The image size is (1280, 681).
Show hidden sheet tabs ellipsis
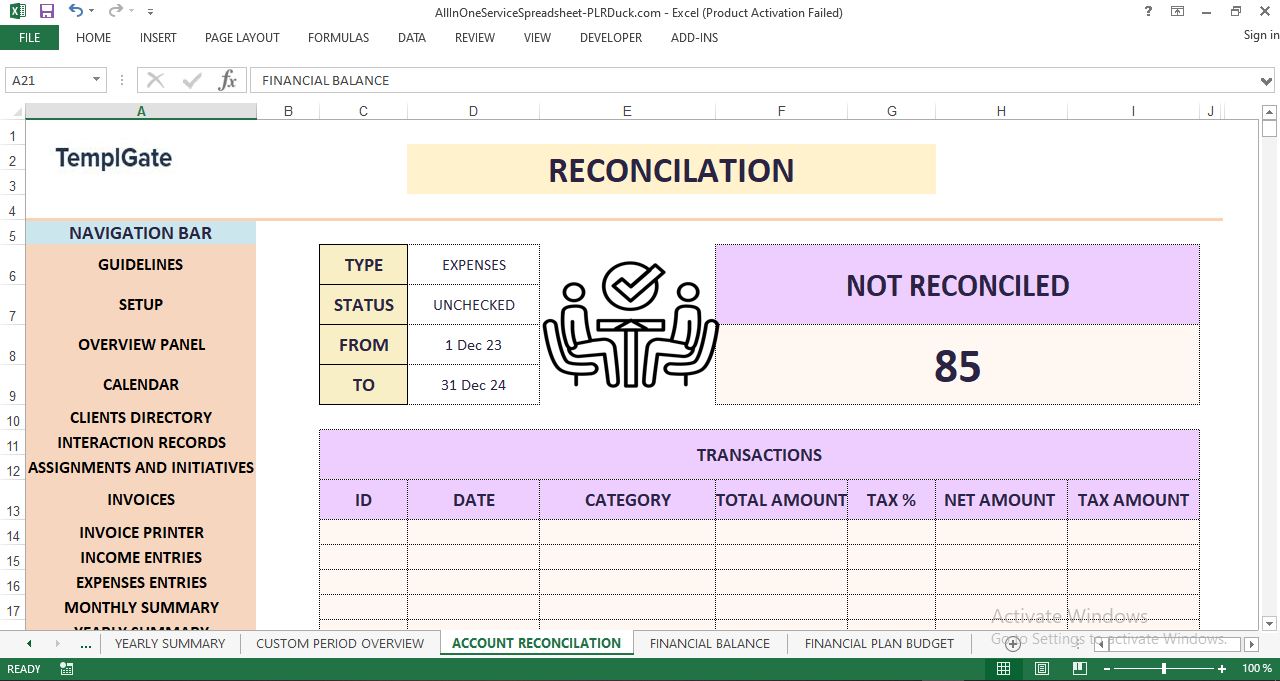click(x=86, y=644)
